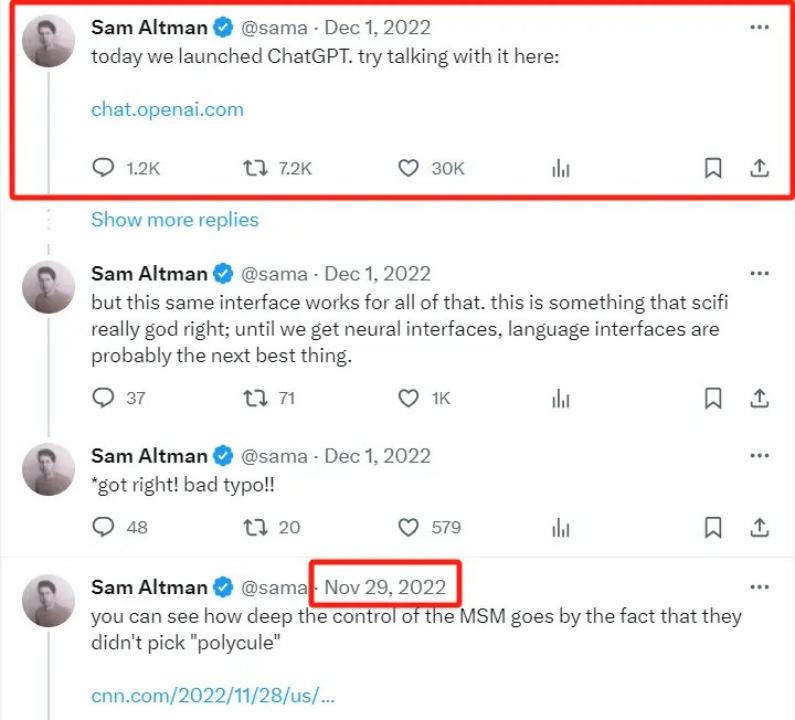Reply to the ChatGPT launch tweet

(104, 168)
